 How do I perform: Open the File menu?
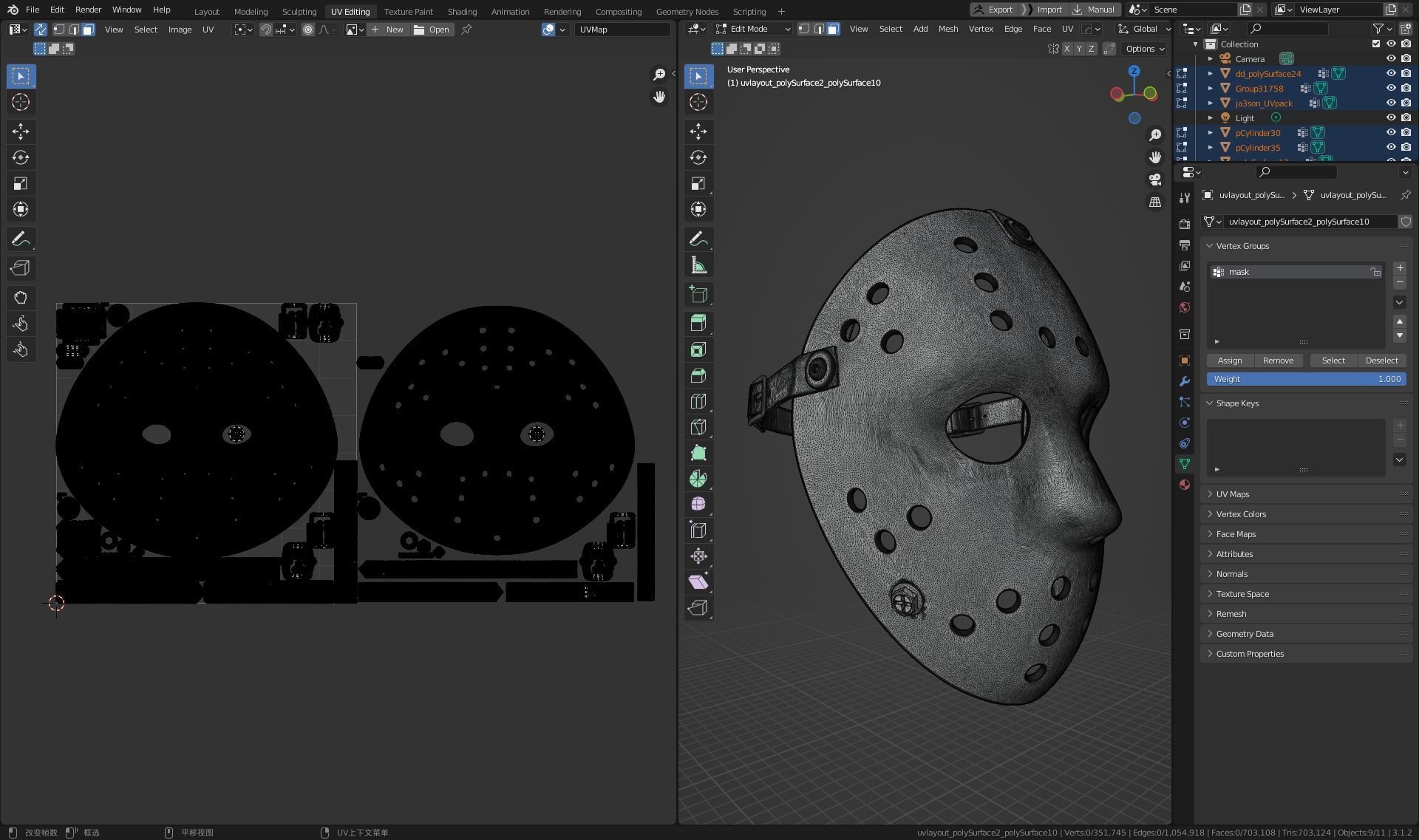click(x=33, y=10)
